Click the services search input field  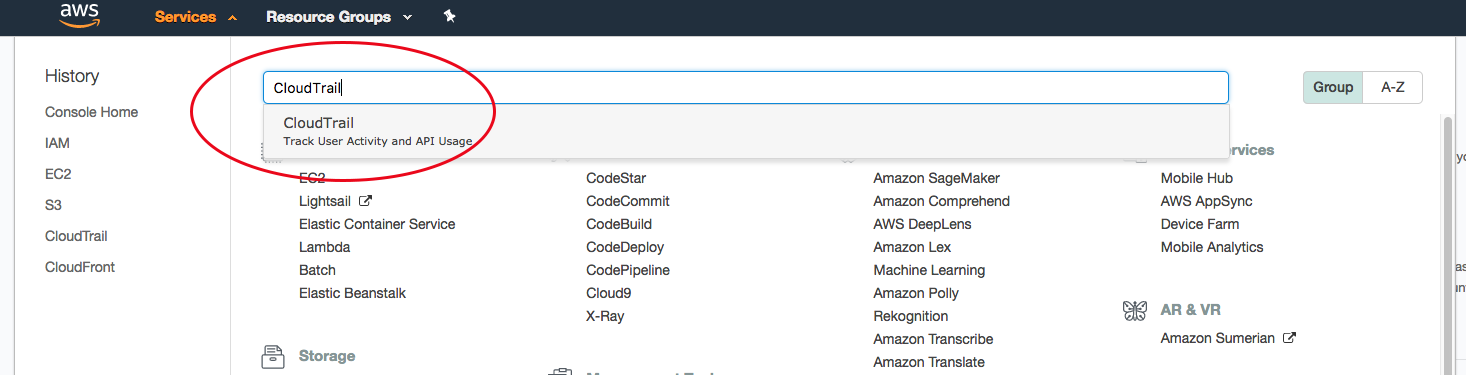pyautogui.click(x=746, y=87)
